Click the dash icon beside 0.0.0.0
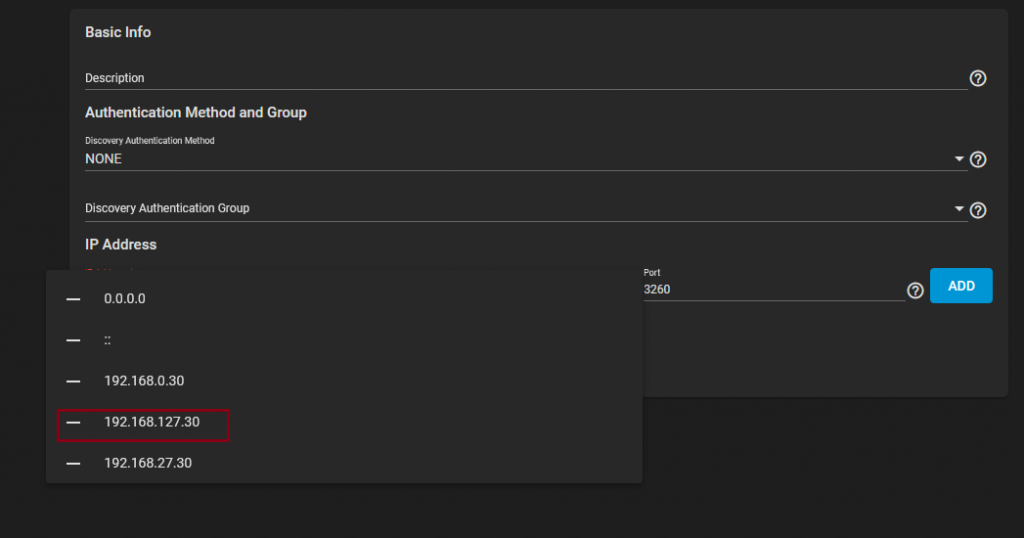1024x538 pixels. coord(73,299)
